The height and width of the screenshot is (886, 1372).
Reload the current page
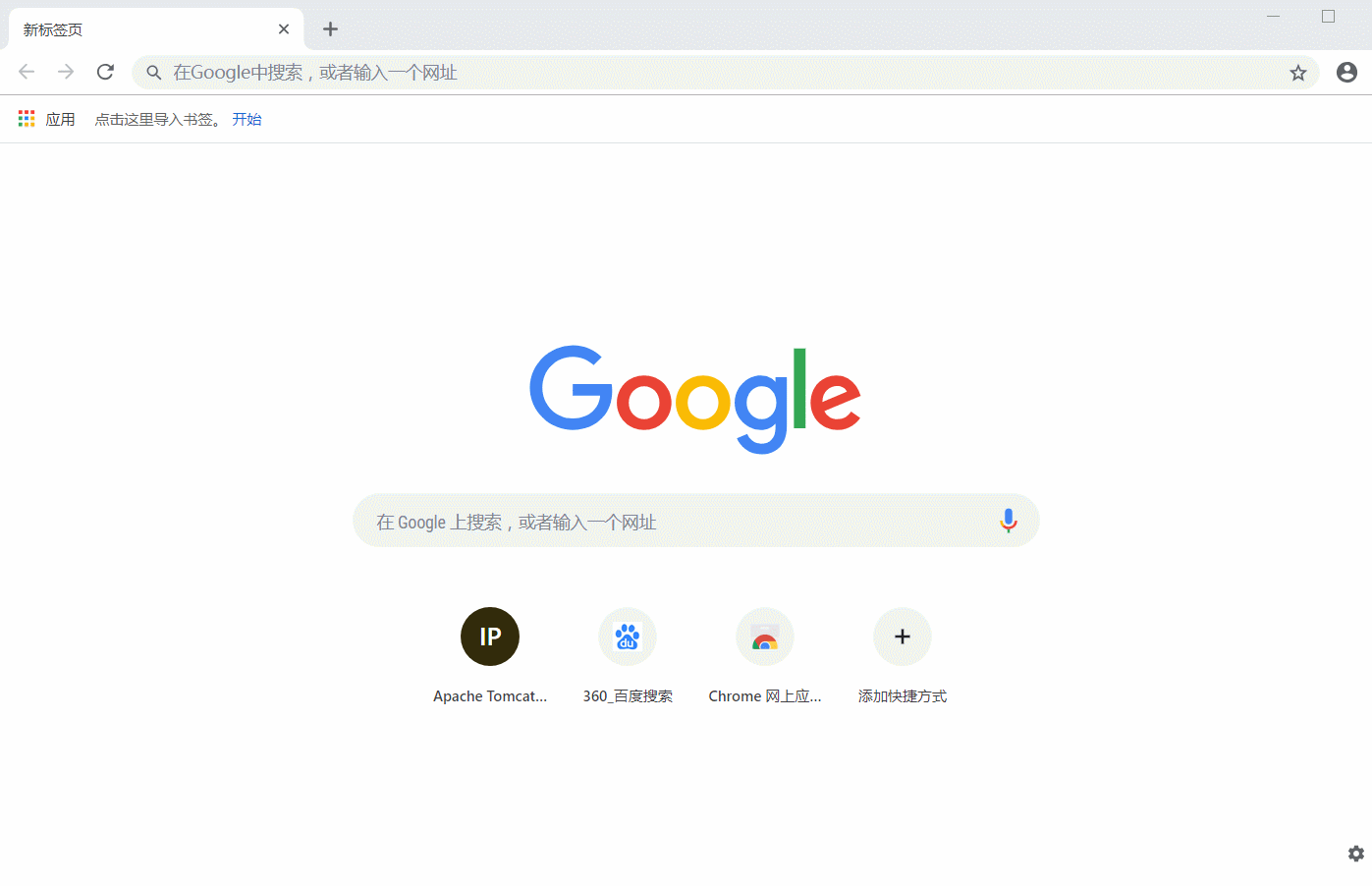click(x=105, y=72)
